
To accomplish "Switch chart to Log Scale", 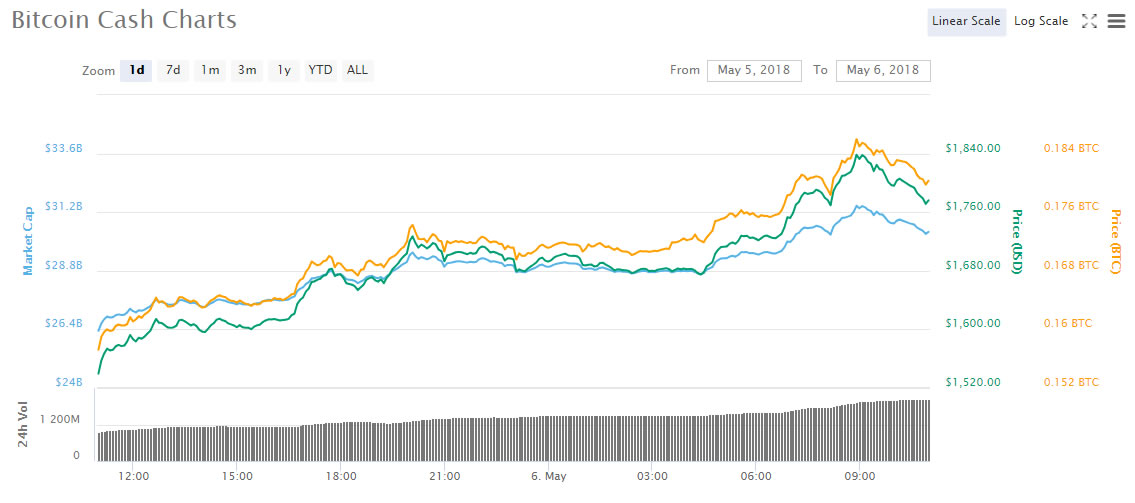I will pyautogui.click(x=1041, y=21).
